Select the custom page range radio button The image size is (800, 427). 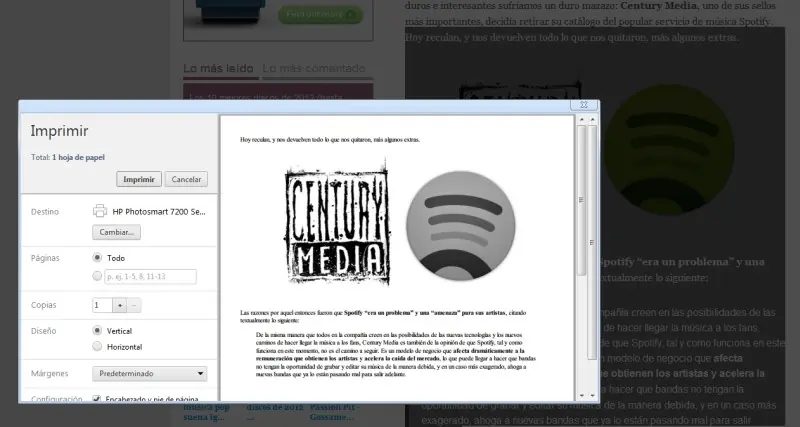click(x=97, y=276)
